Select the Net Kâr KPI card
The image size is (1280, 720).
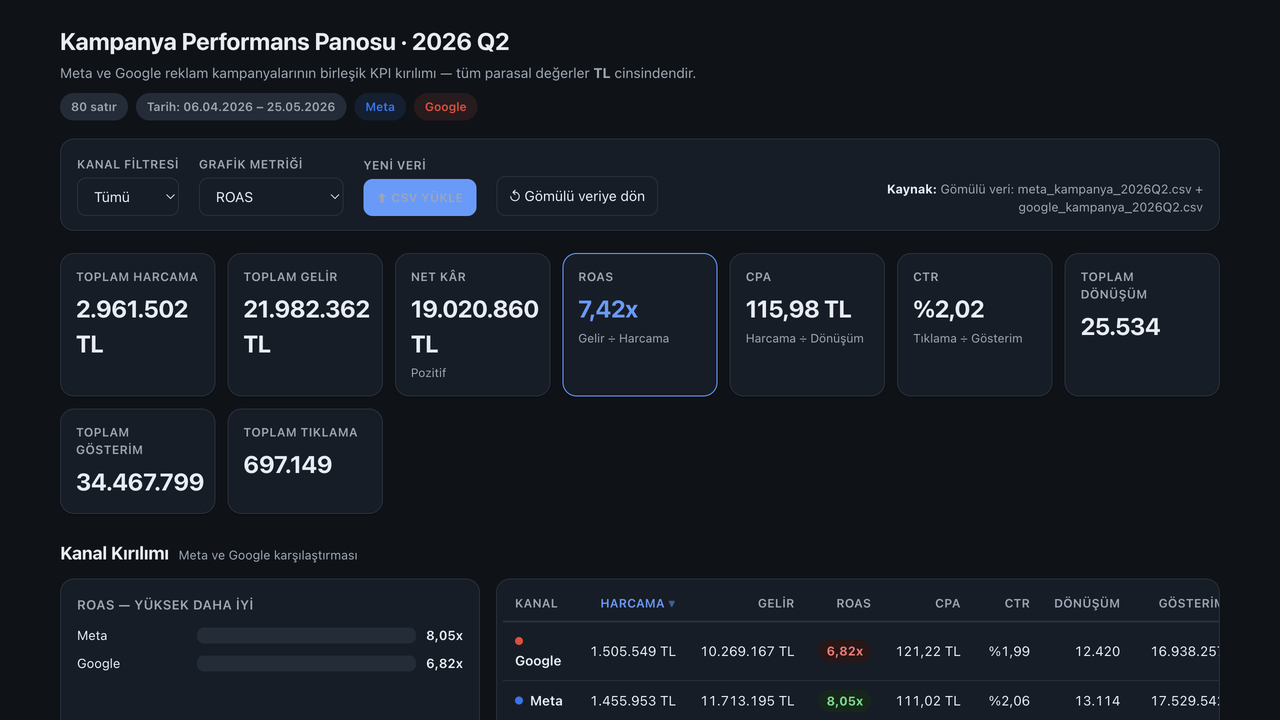click(x=473, y=325)
